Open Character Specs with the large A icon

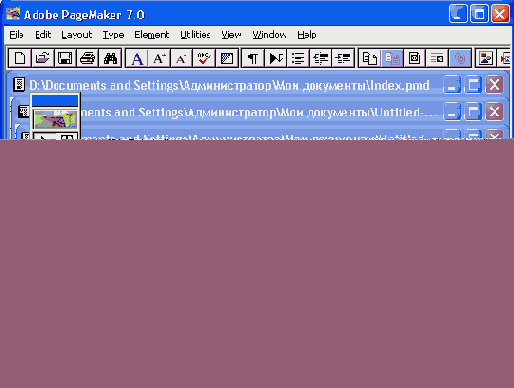pyautogui.click(x=137, y=58)
